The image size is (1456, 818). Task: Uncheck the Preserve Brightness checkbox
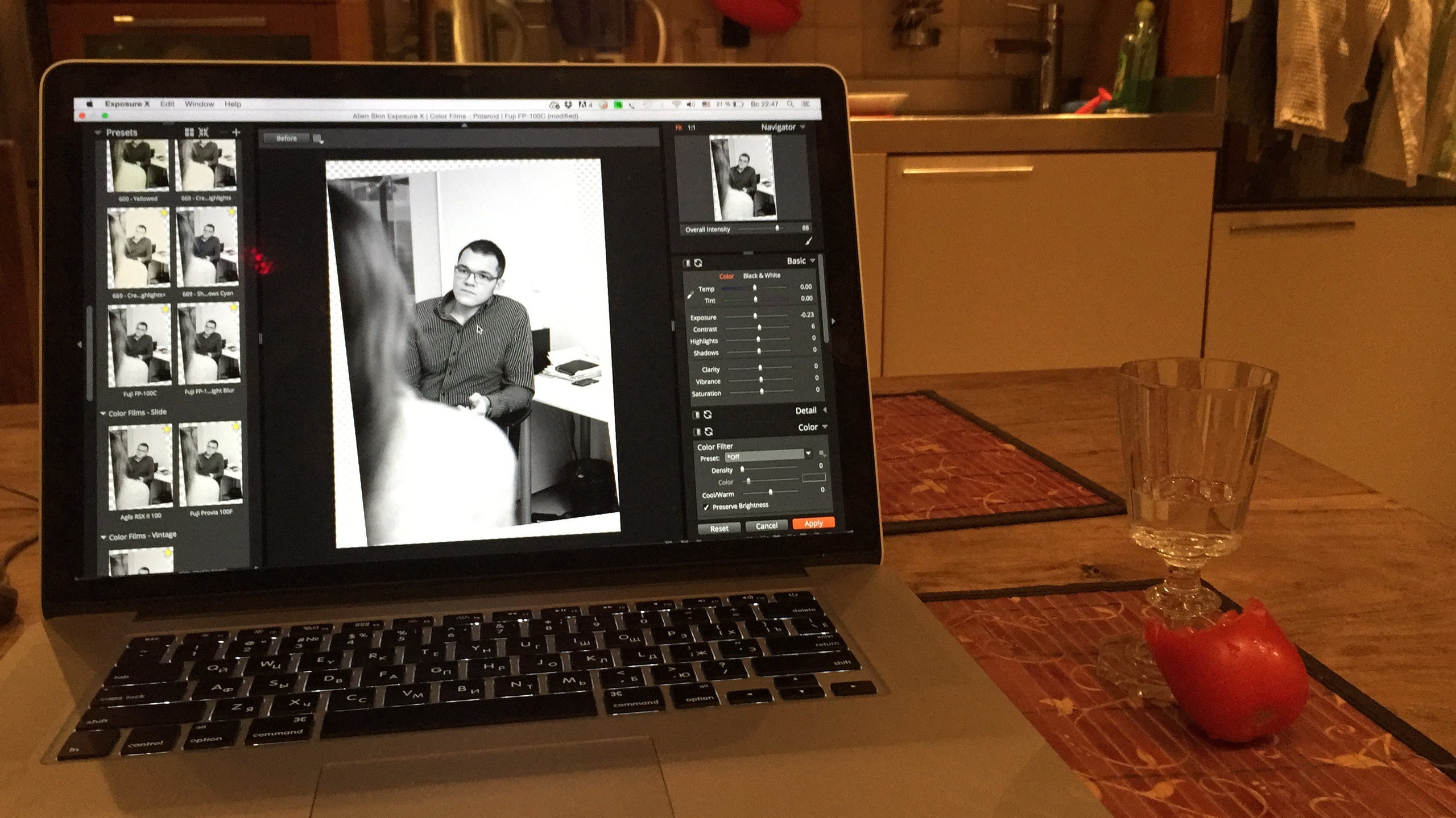pos(706,507)
